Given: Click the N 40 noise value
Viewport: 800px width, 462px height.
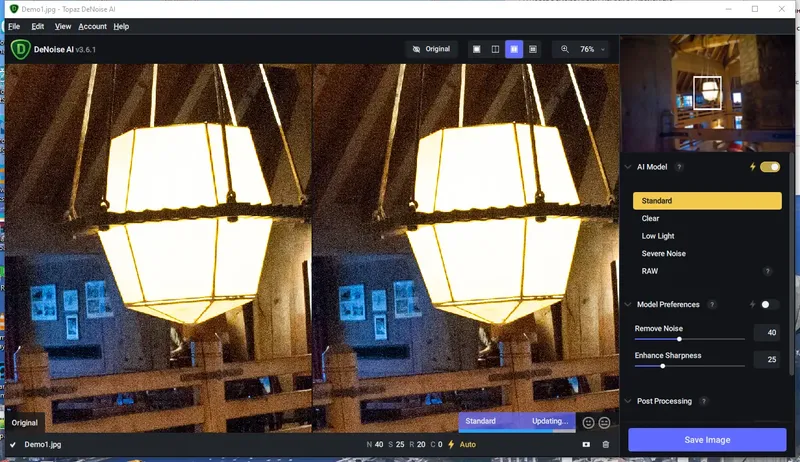Looking at the screenshot, I should coord(375,445).
